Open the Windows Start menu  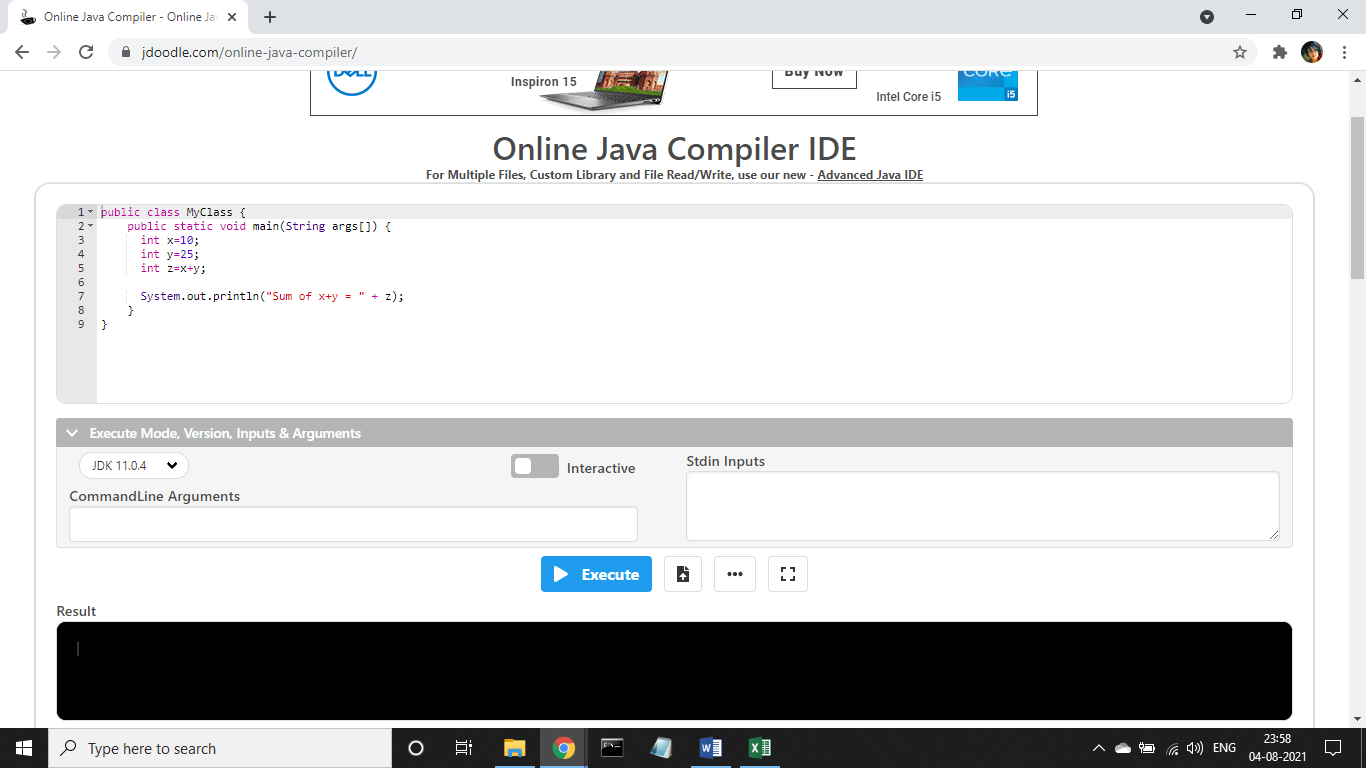(x=24, y=748)
